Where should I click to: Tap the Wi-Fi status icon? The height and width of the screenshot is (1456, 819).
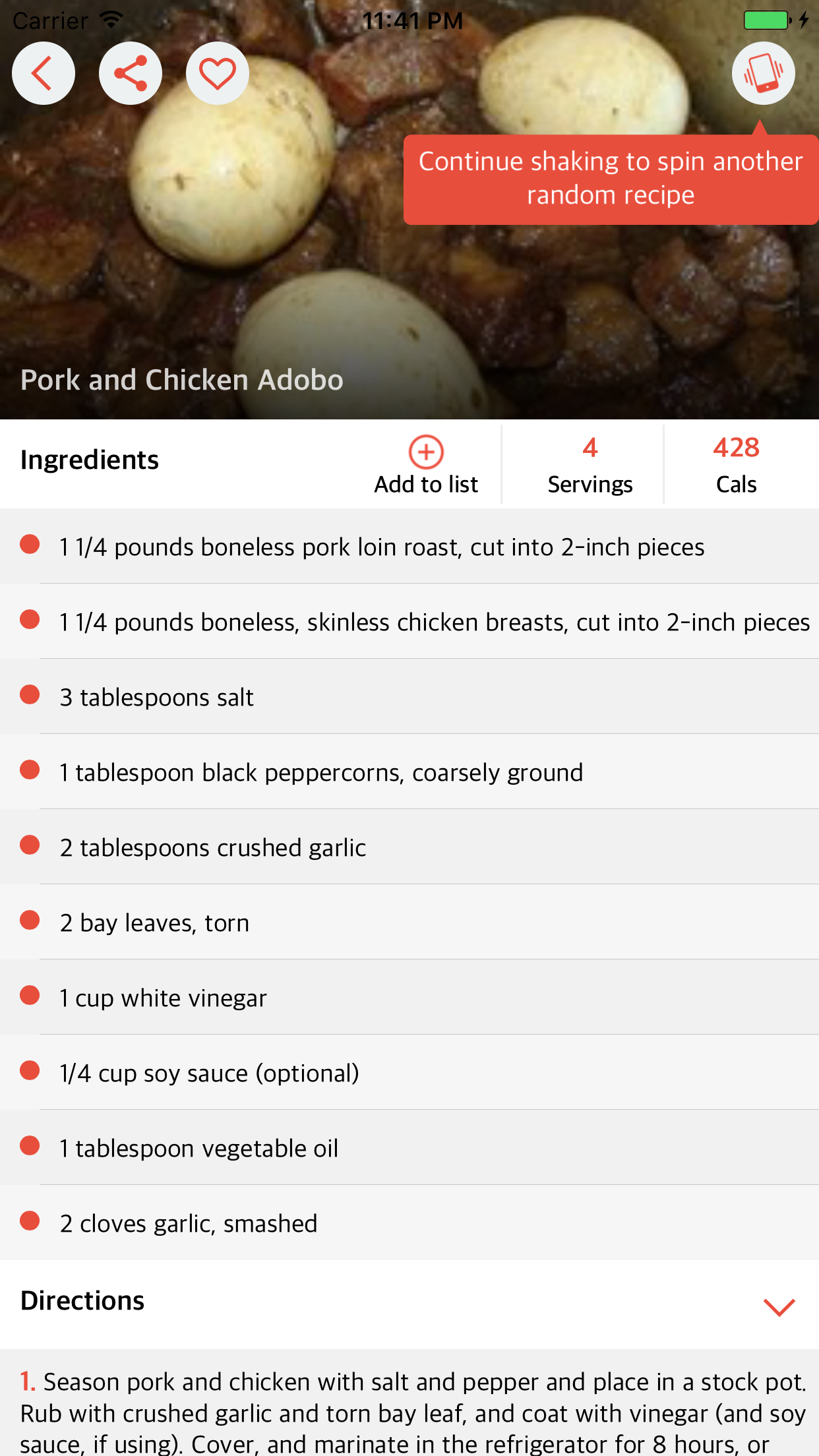pos(112,20)
